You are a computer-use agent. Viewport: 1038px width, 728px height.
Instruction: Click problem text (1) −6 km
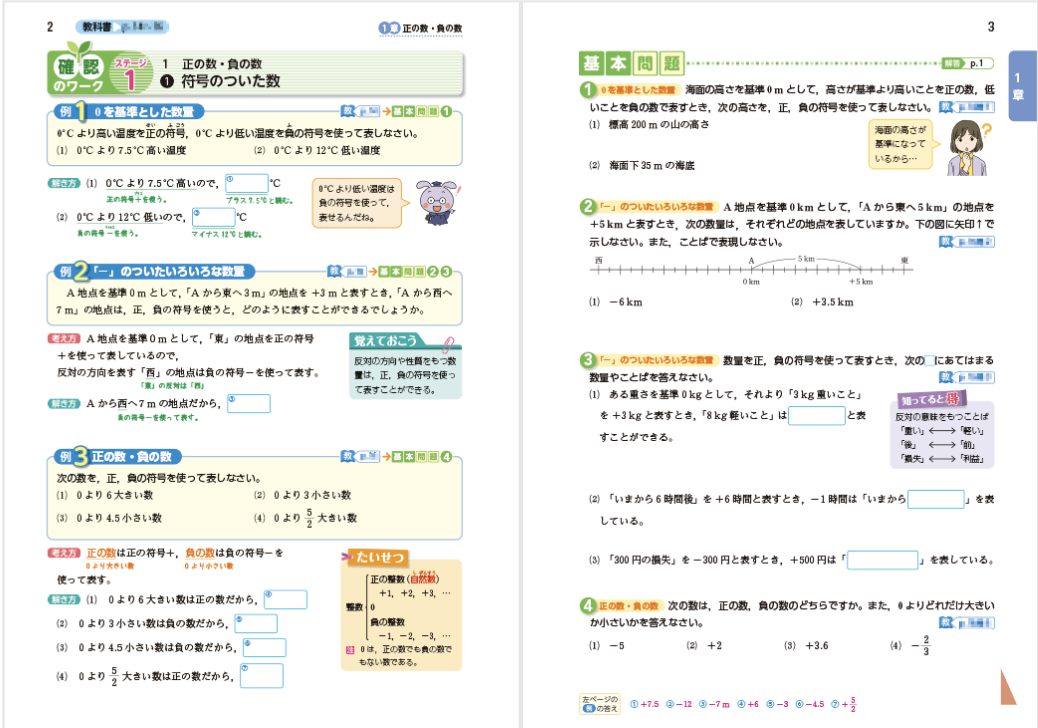(616, 302)
